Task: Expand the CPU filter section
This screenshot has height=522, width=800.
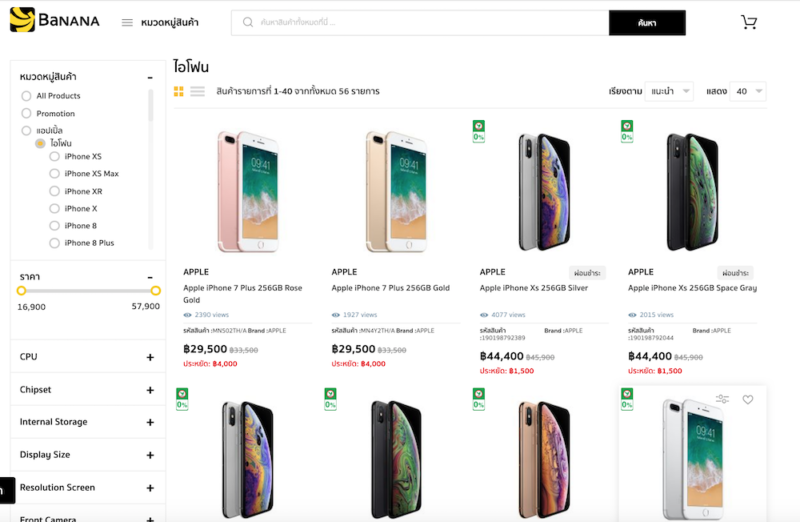Action: point(150,357)
